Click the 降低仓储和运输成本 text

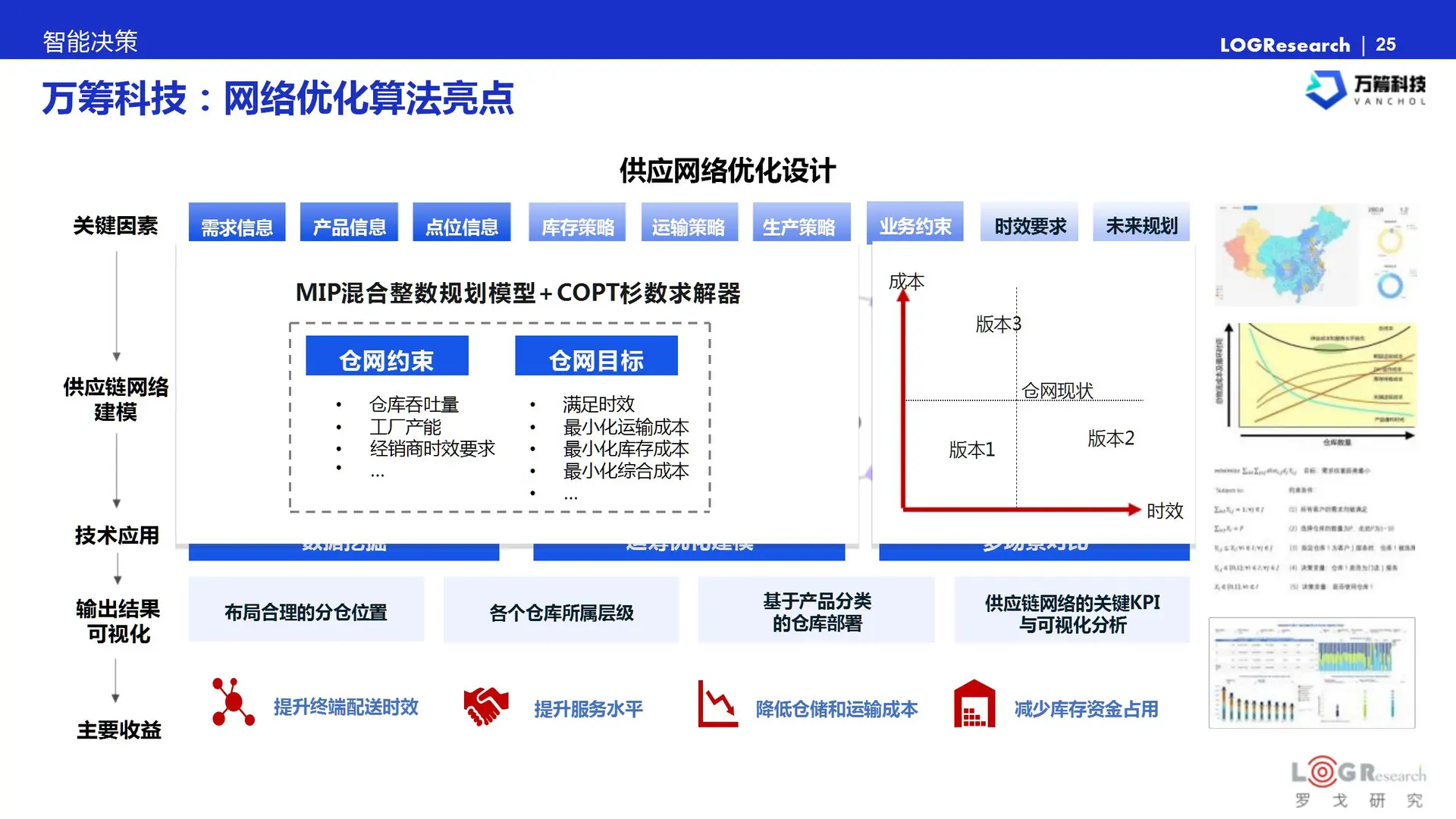pos(836,709)
